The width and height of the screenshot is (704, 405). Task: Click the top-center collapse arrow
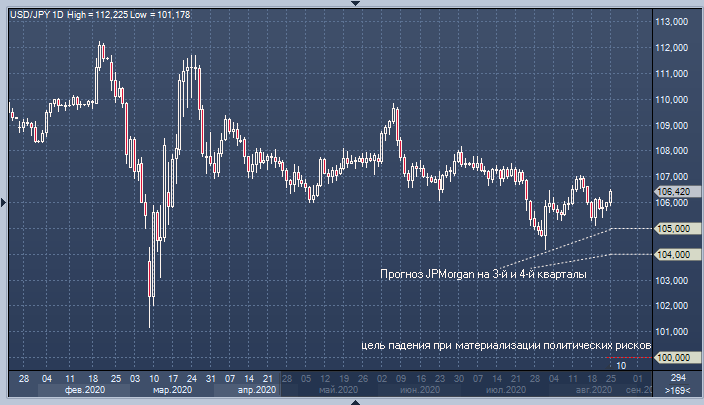pos(352,3)
